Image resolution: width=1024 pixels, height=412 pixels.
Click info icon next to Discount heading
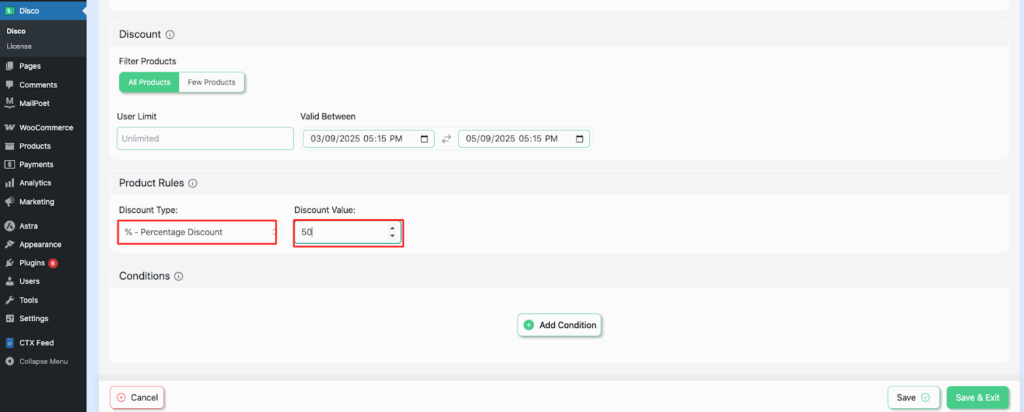[170, 35]
